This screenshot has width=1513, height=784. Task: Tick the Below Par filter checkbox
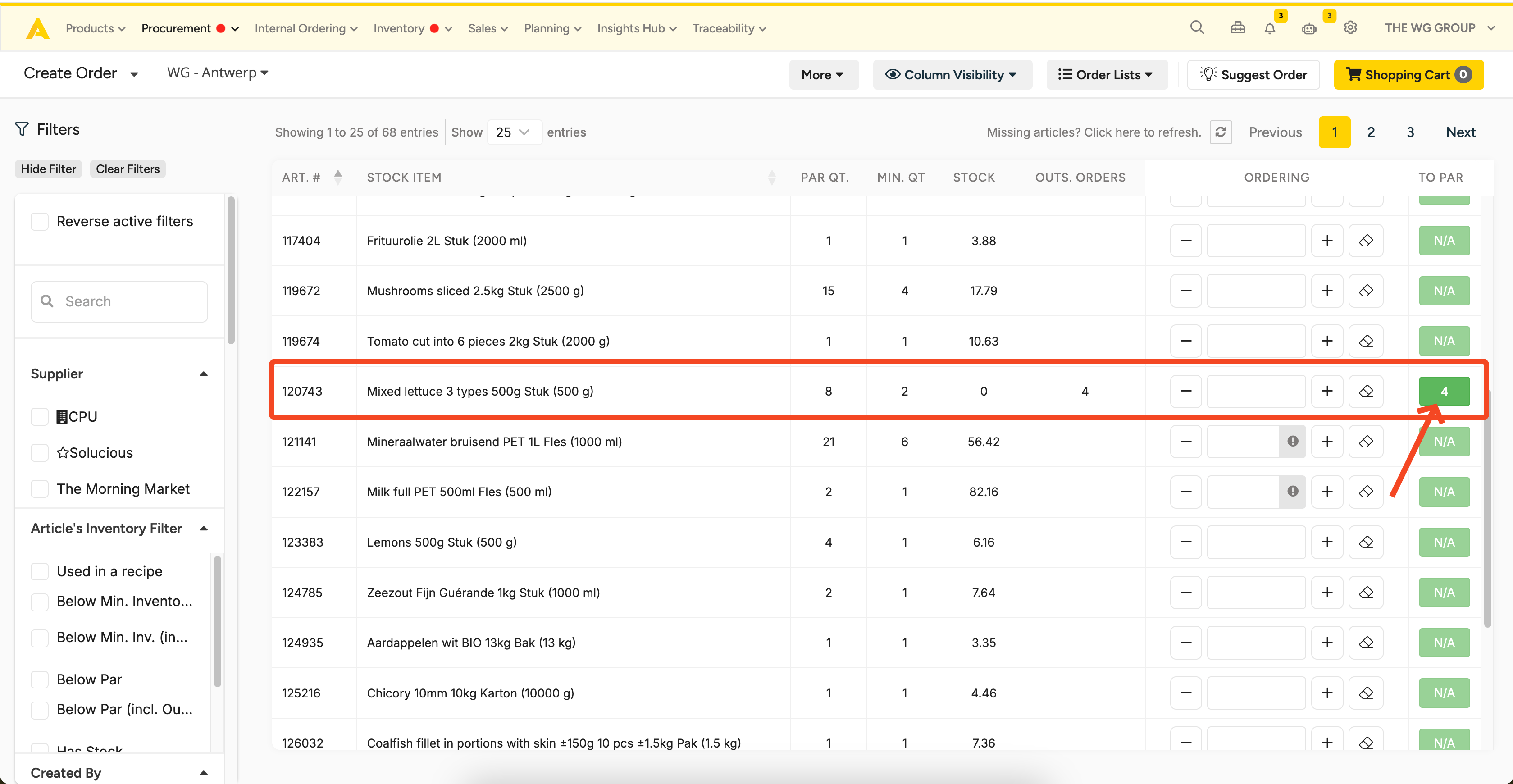[39, 679]
